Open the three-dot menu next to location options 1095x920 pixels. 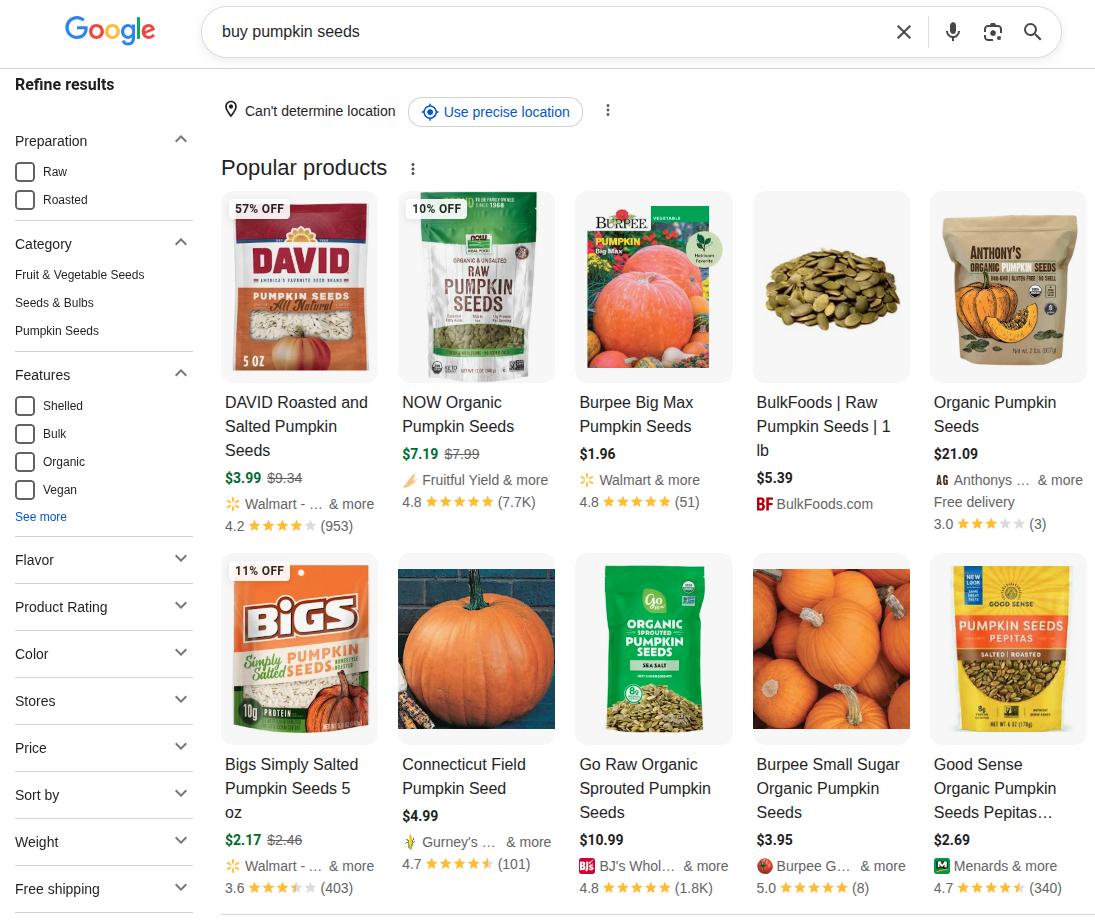pyautogui.click(x=608, y=111)
